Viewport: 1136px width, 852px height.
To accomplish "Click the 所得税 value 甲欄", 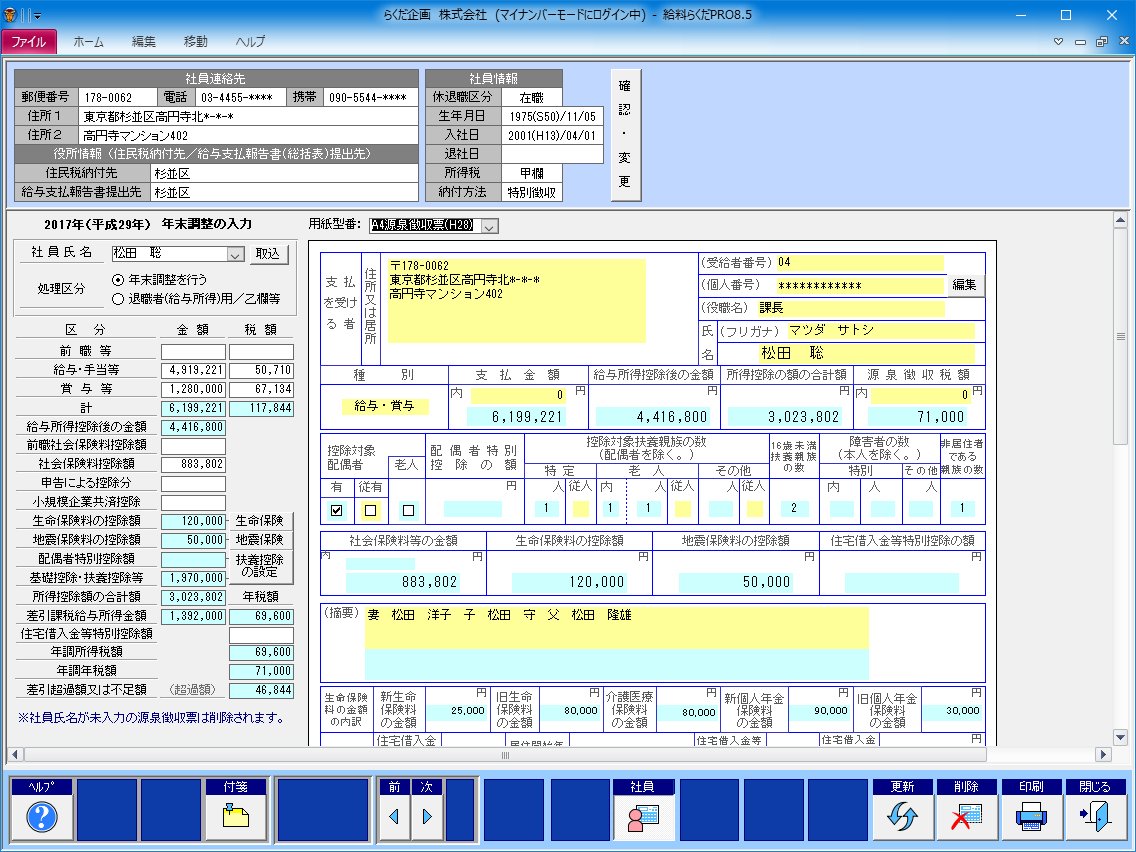I will tap(532, 173).
